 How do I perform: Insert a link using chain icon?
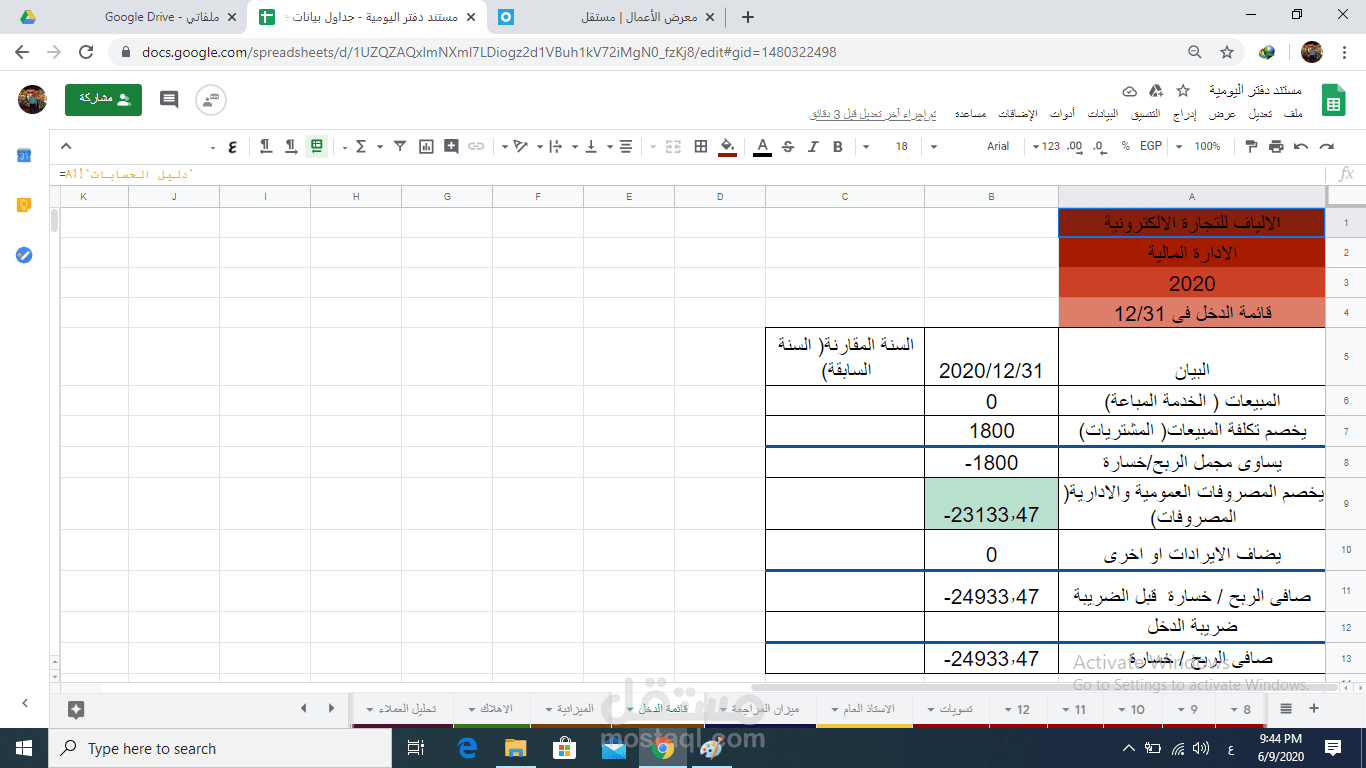(x=476, y=146)
